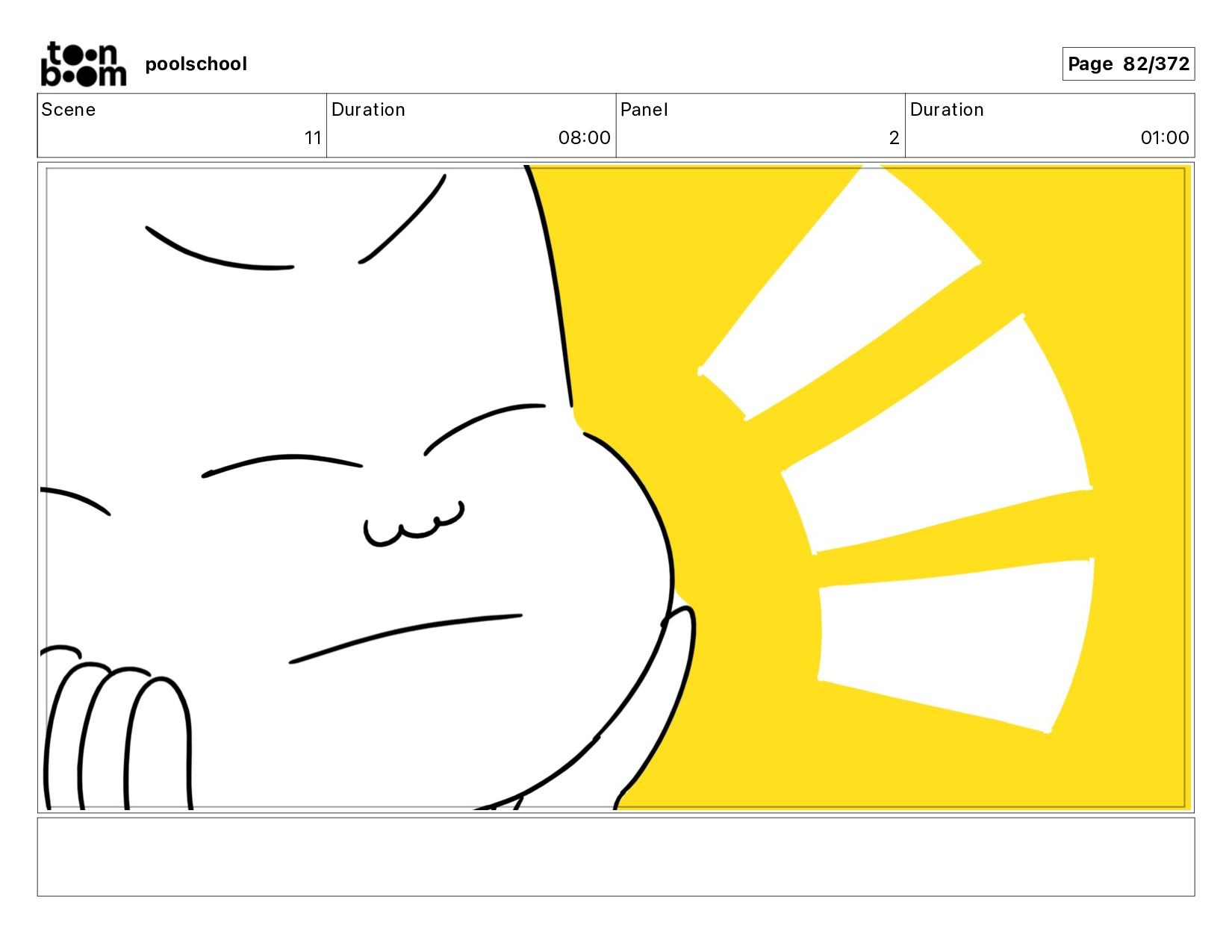The height and width of the screenshot is (952, 1232).
Task: Click the Toon Boom logo
Action: (83, 64)
